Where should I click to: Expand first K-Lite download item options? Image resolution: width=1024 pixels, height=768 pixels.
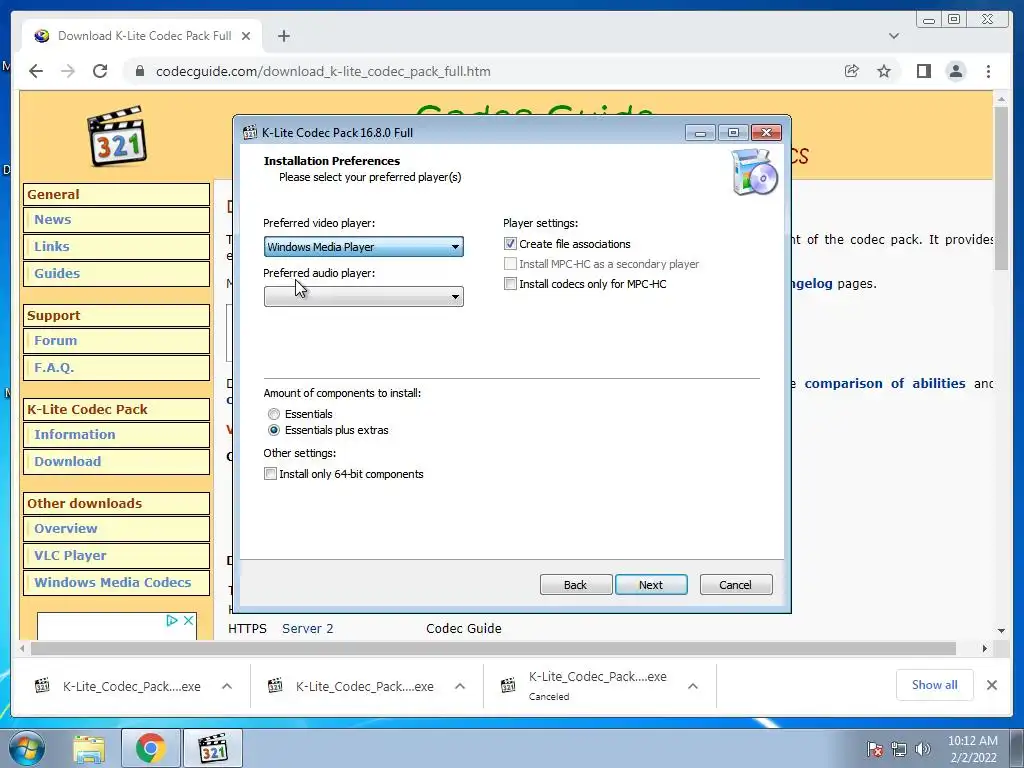coord(227,686)
